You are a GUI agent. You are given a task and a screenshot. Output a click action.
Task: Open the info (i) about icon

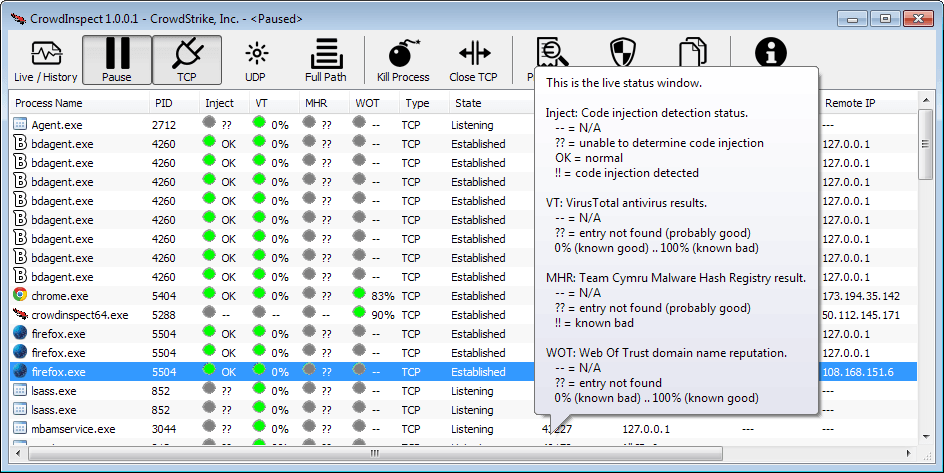[768, 52]
